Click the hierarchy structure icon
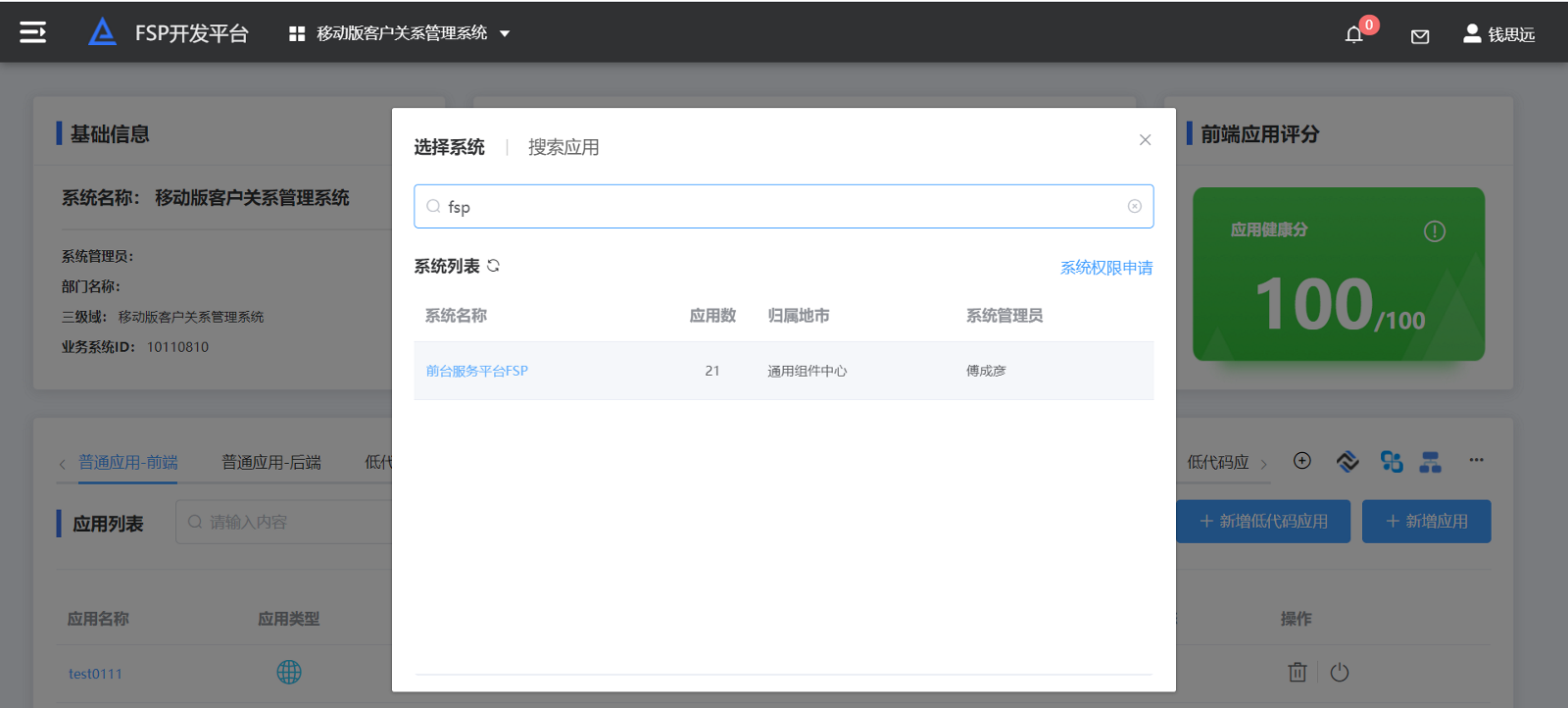Viewport: 1568px width, 708px height. pos(1431,462)
